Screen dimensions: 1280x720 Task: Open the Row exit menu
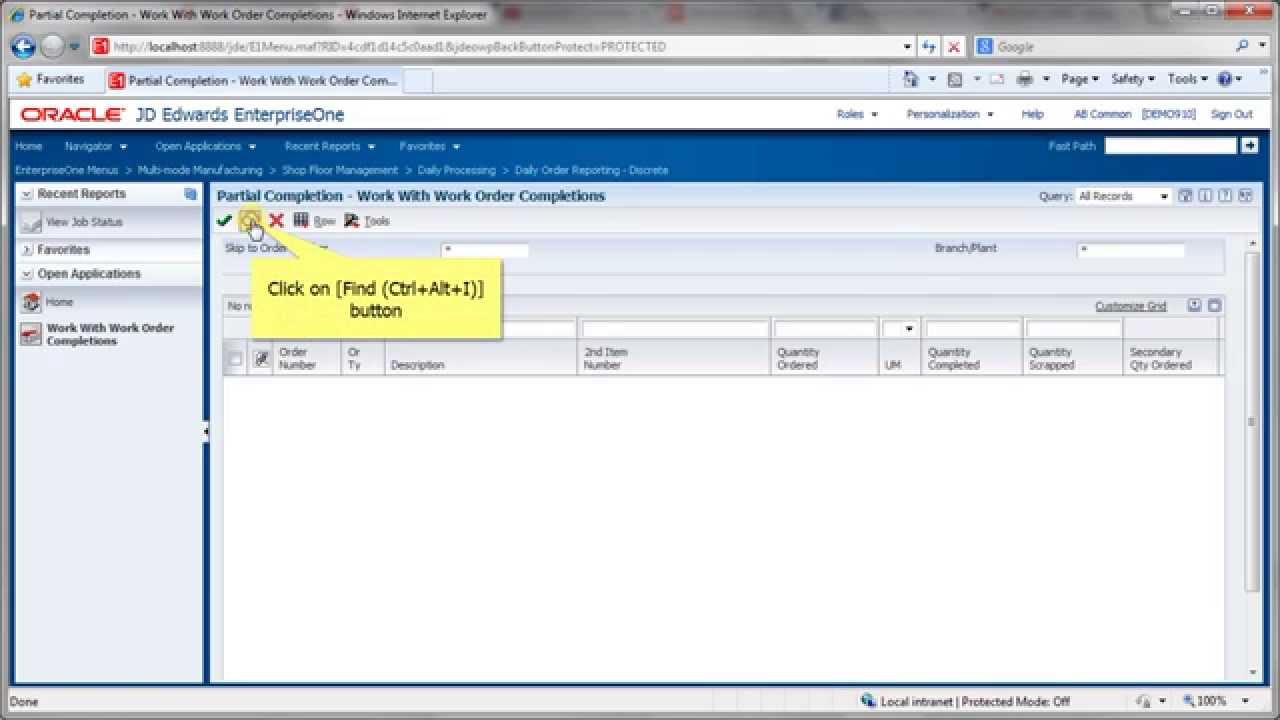tap(315, 221)
